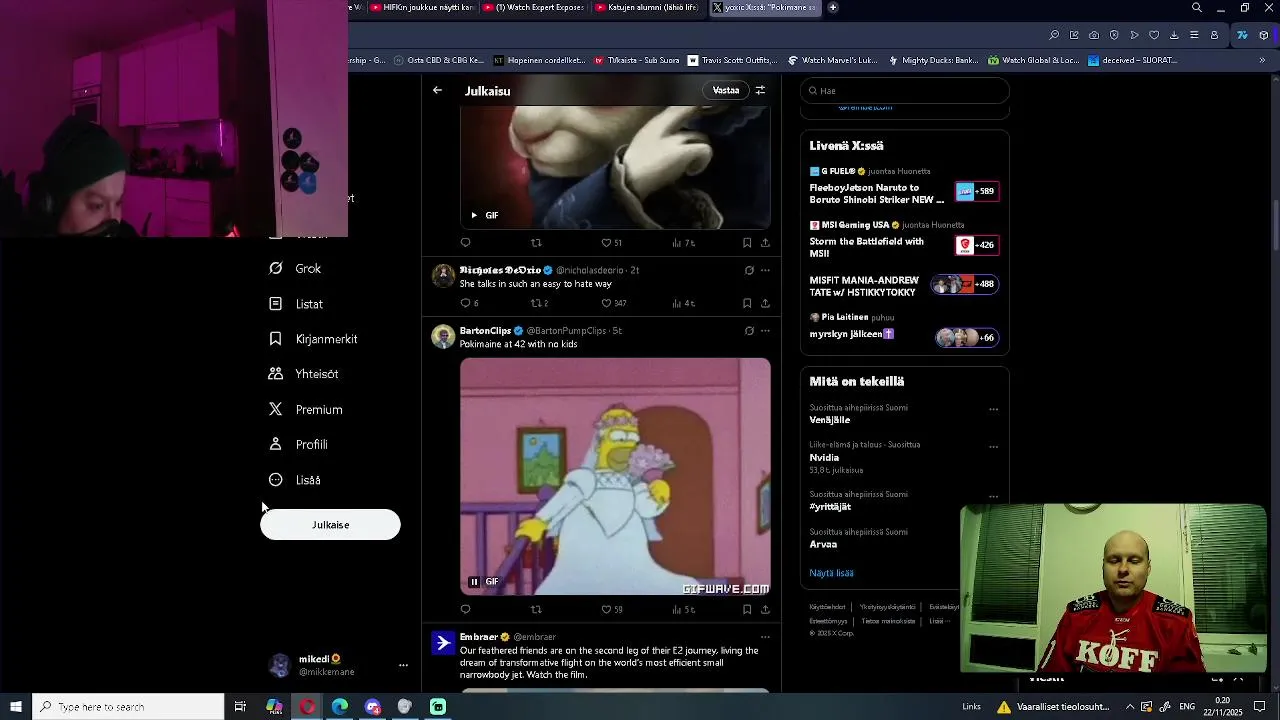Go back with the Julkaisu arrow
This screenshot has width=1280, height=720.
click(x=437, y=90)
